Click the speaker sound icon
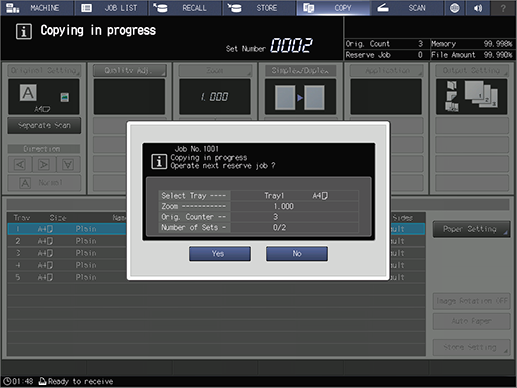The image size is (517, 388). point(478,8)
